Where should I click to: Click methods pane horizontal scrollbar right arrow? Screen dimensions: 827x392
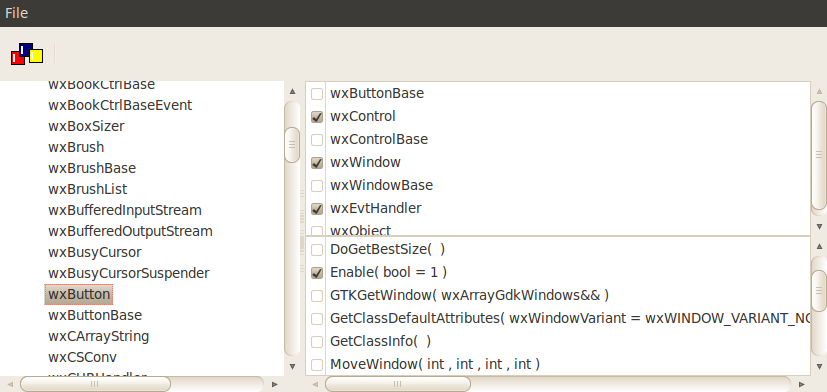[x=802, y=384]
